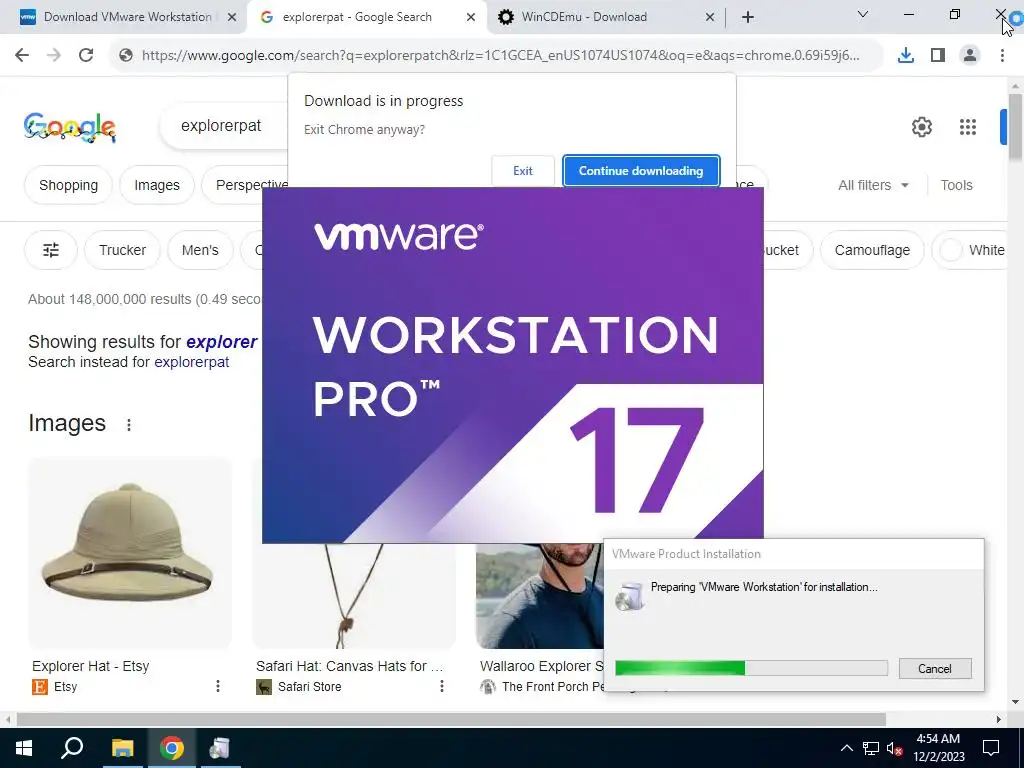Click the Windows Start button
Image resolution: width=1024 pixels, height=768 pixels.
click(x=24, y=748)
